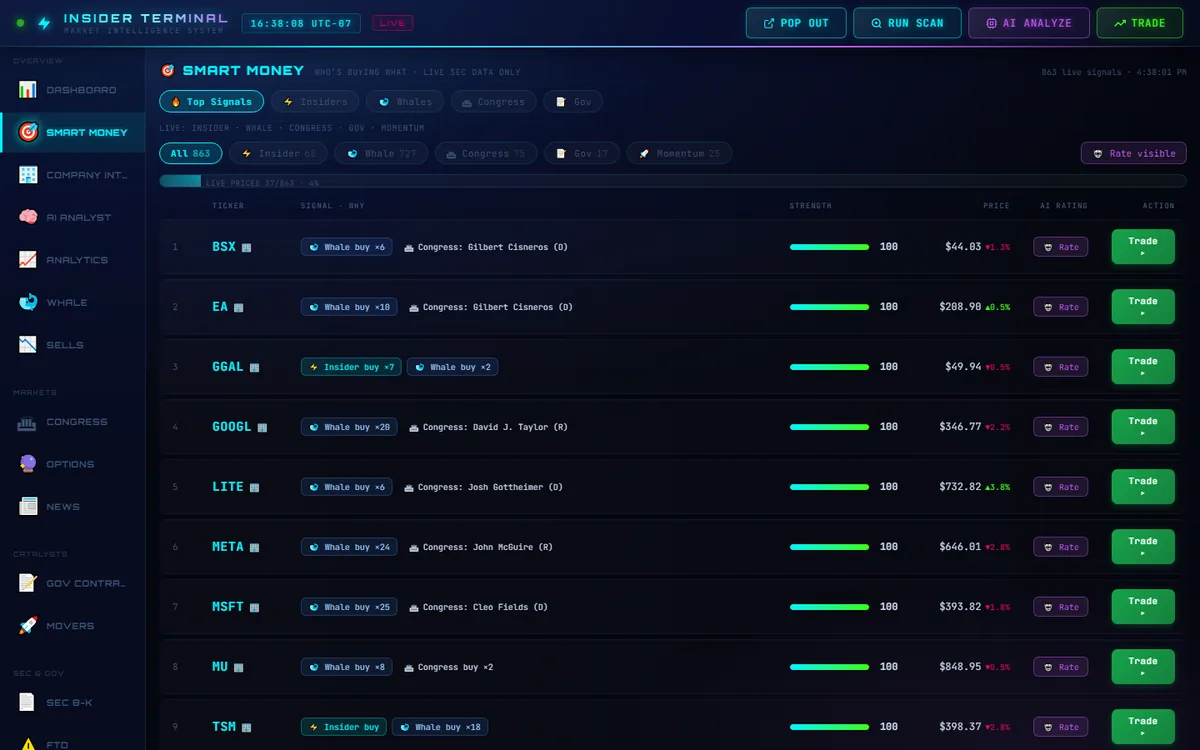Open the SEC 8-K document icon
The image size is (1200, 750).
click(x=28, y=702)
